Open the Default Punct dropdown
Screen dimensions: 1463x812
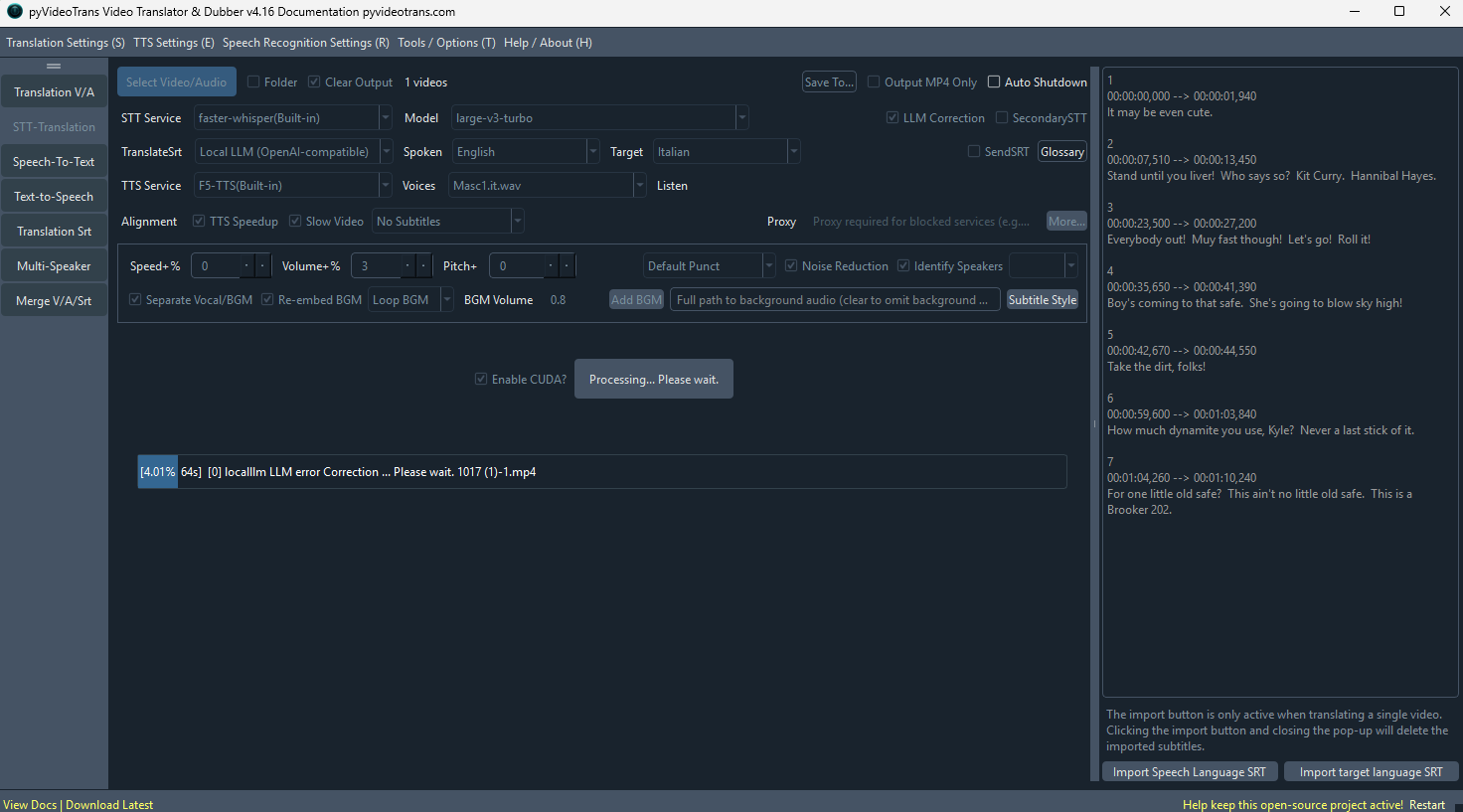(709, 266)
